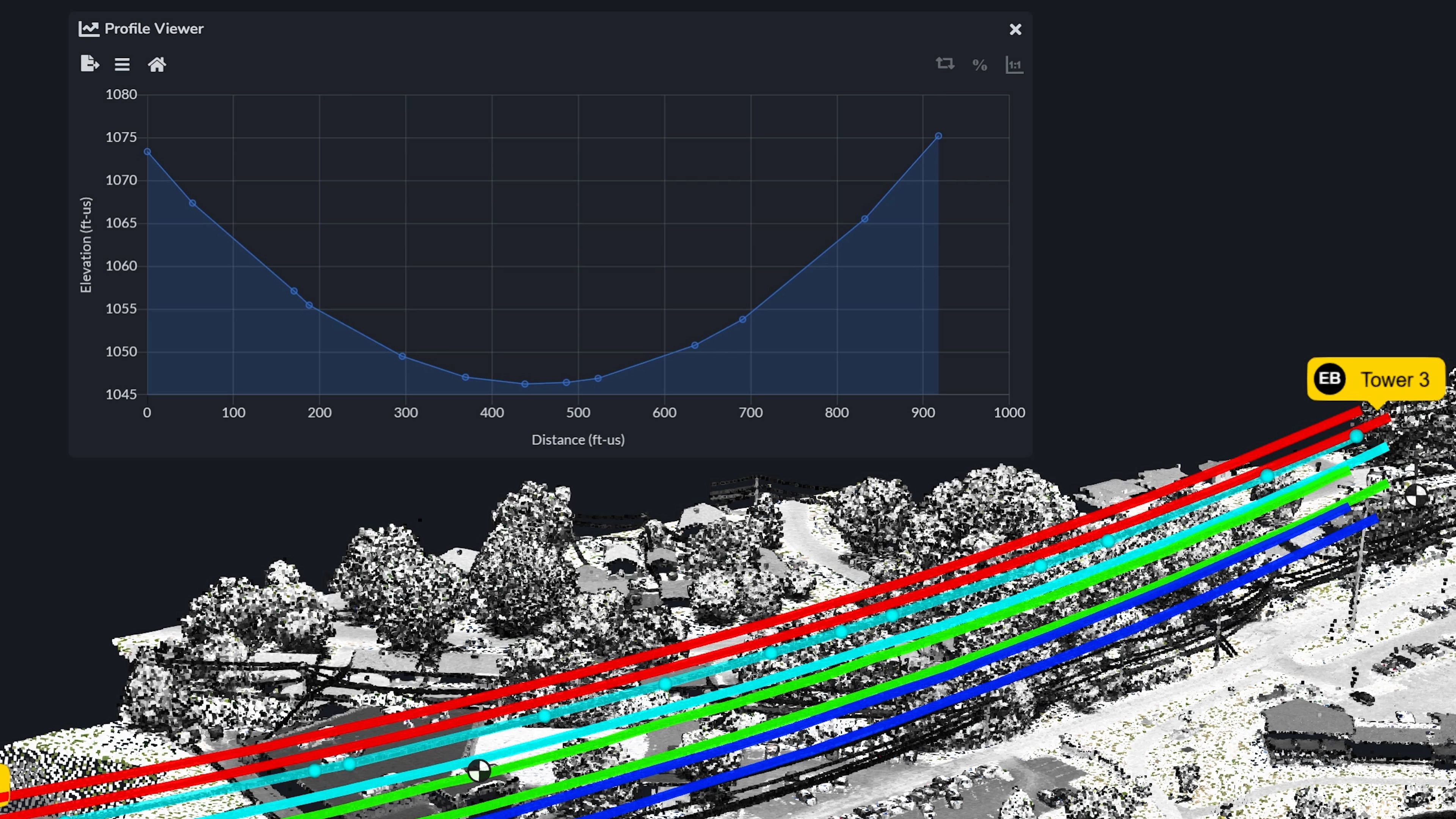
Task: Reset chart view with home icon
Action: (157, 64)
